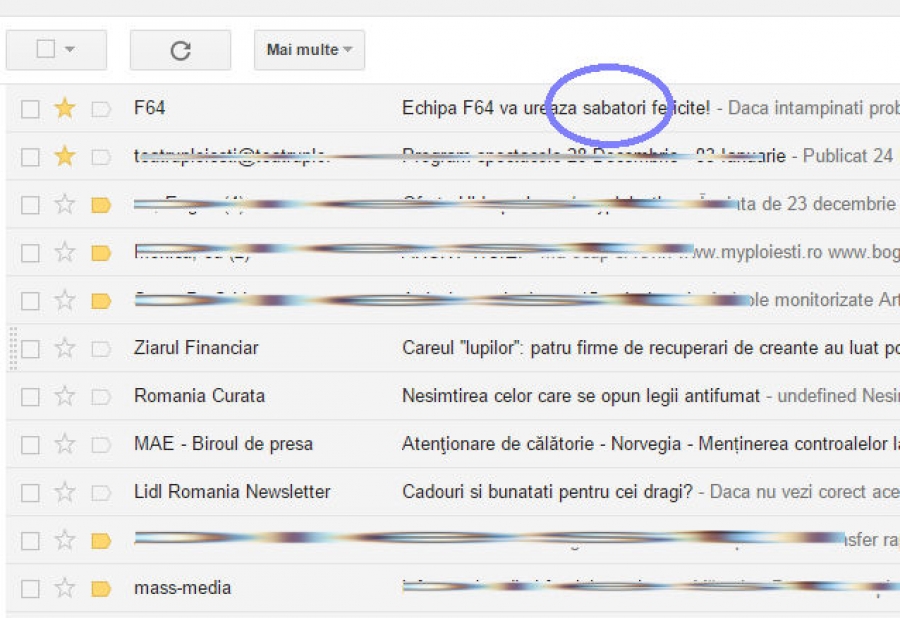Viewport: 900px width, 618px height.
Task: Star the email ending in 'monitorizate'
Action: click(65, 300)
